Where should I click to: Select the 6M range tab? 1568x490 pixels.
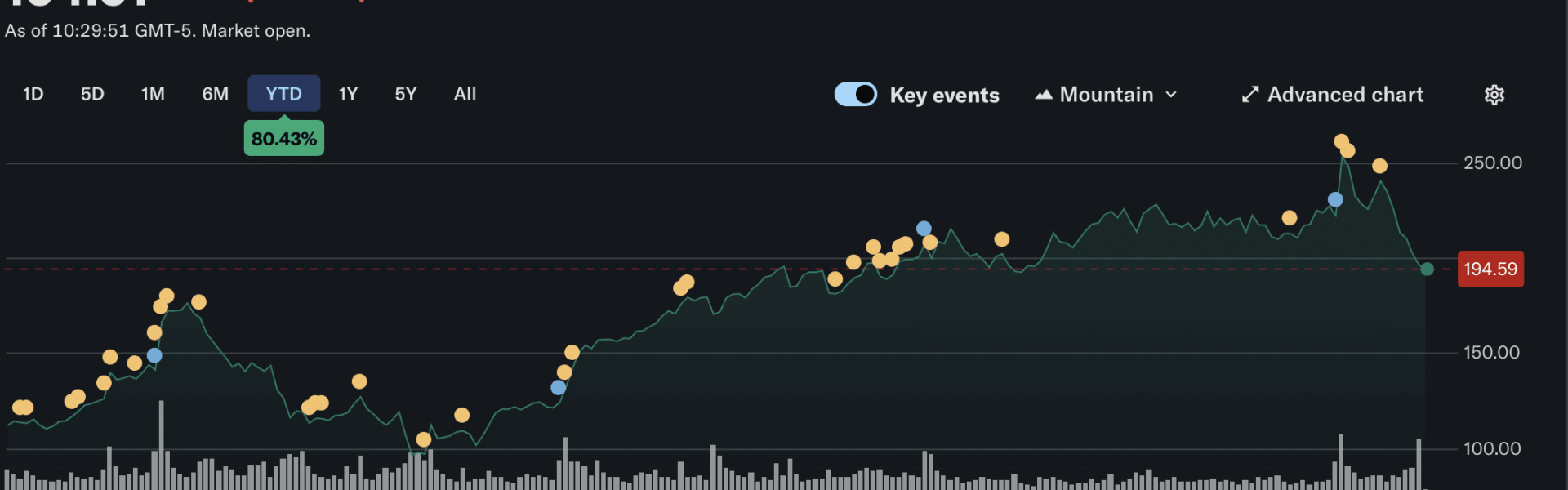click(215, 94)
